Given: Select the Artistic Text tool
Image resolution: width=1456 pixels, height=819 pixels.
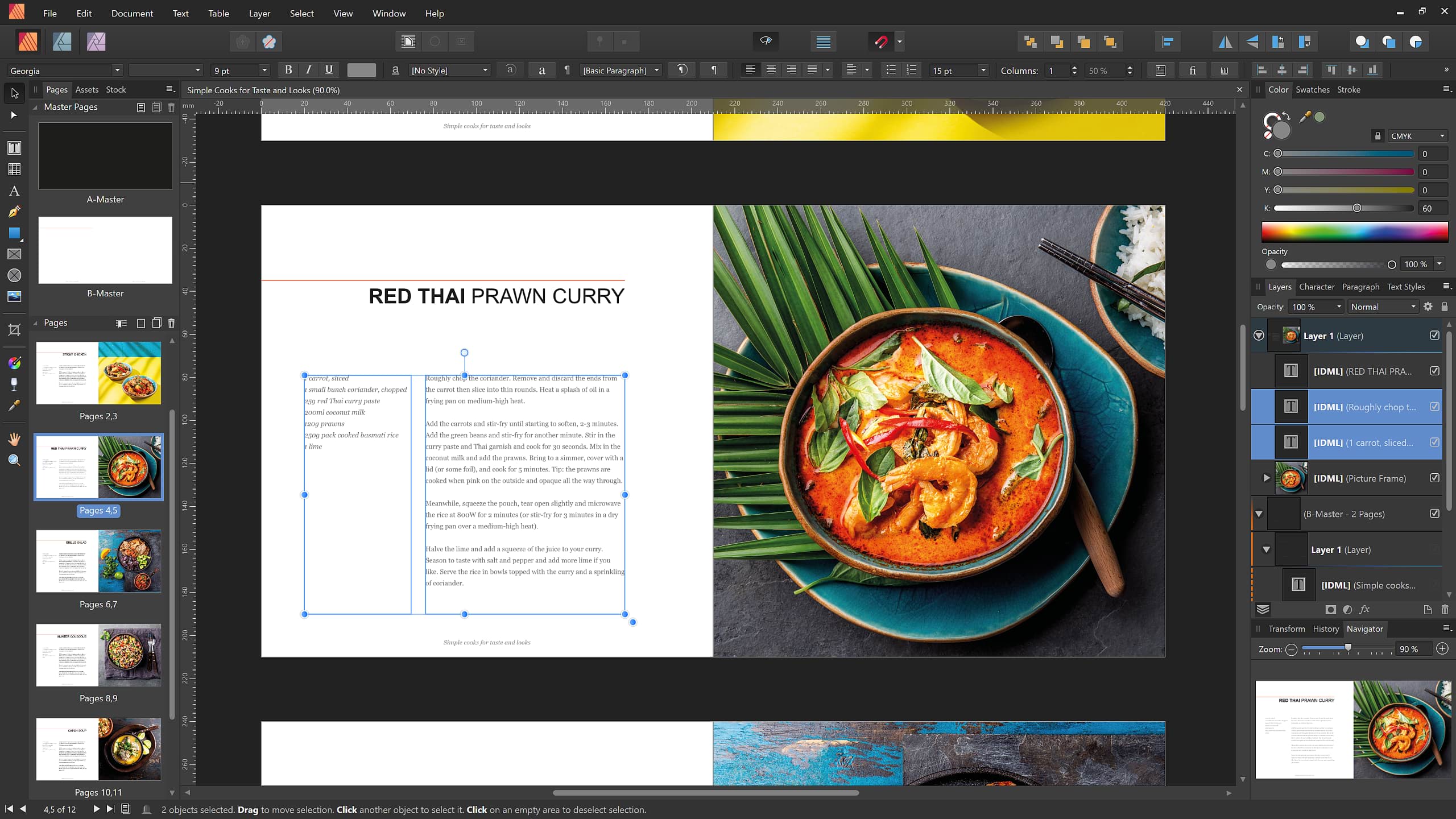Looking at the screenshot, I should click(14, 191).
